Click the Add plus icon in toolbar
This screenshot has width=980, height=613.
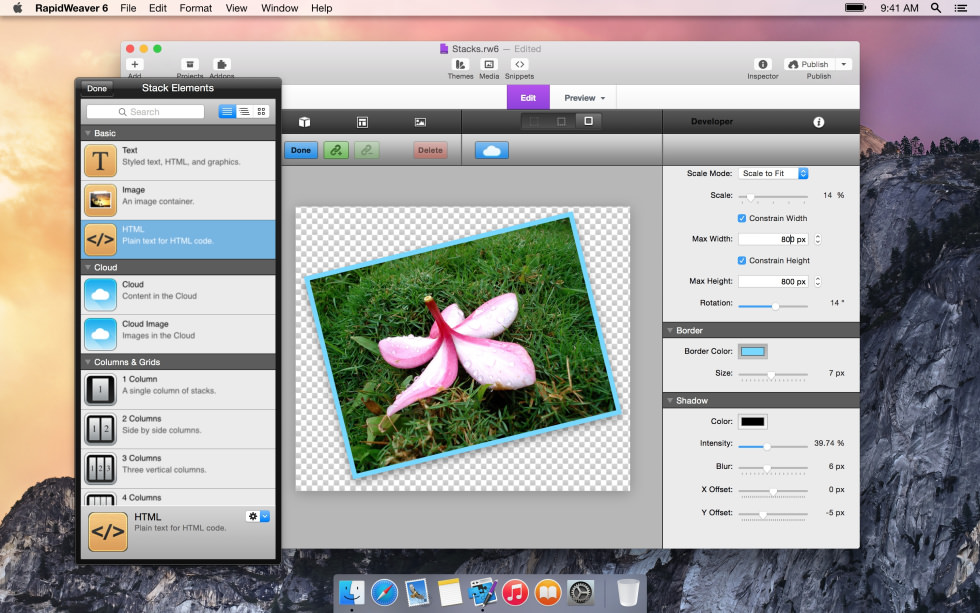134,64
